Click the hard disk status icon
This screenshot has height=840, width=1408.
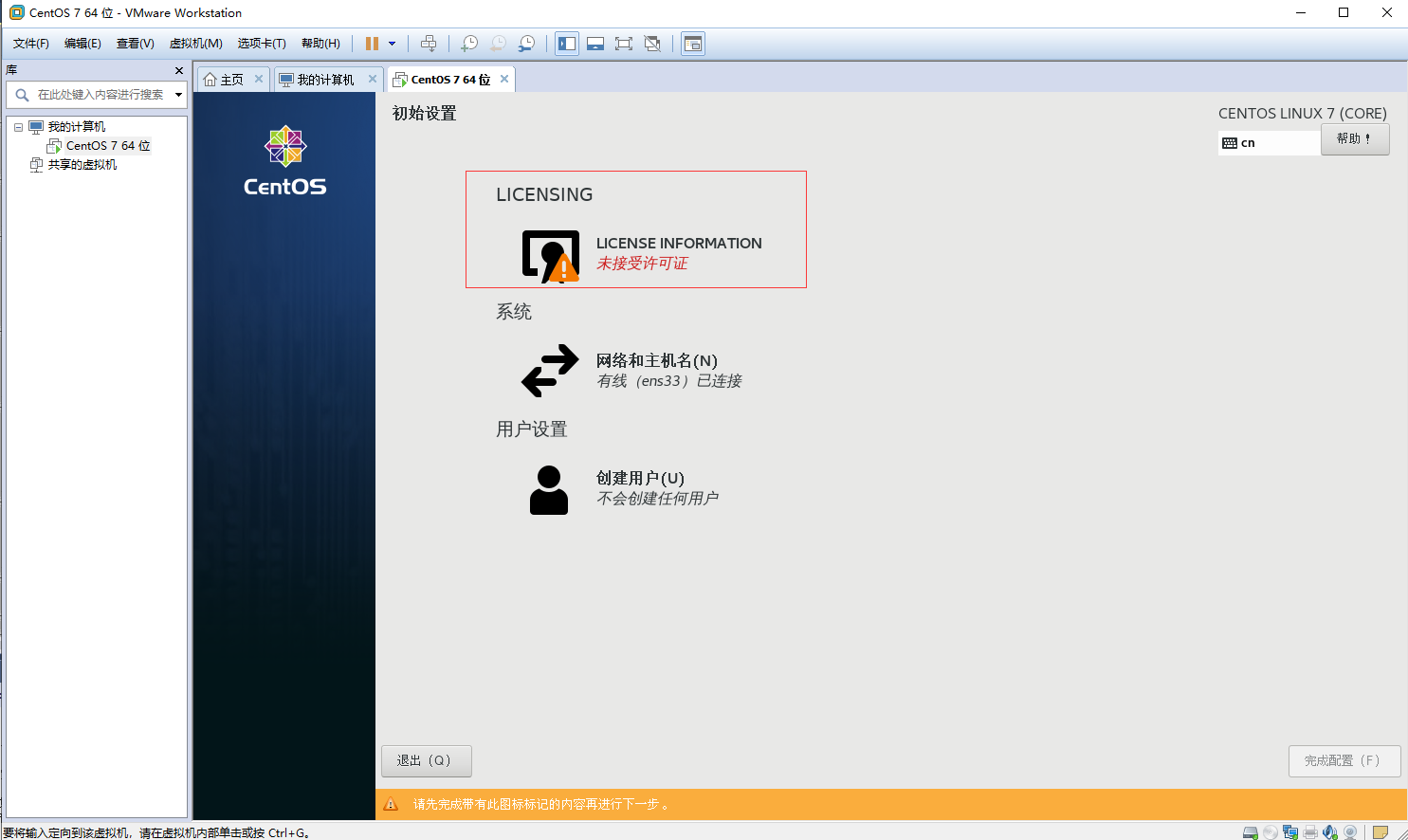(1251, 832)
